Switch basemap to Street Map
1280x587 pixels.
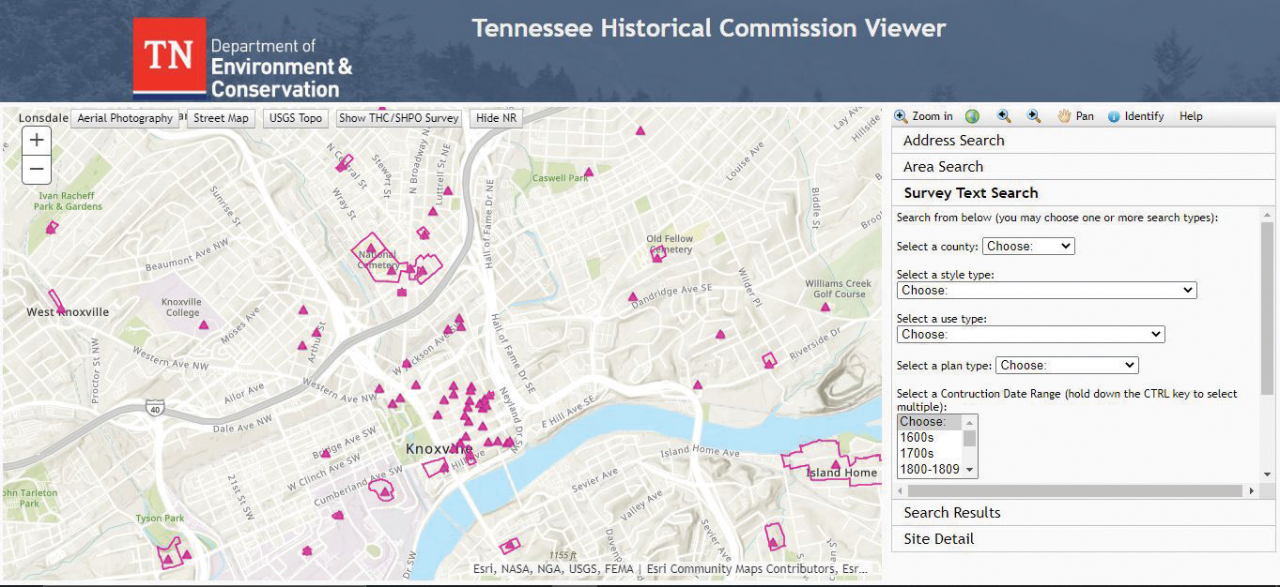[221, 118]
